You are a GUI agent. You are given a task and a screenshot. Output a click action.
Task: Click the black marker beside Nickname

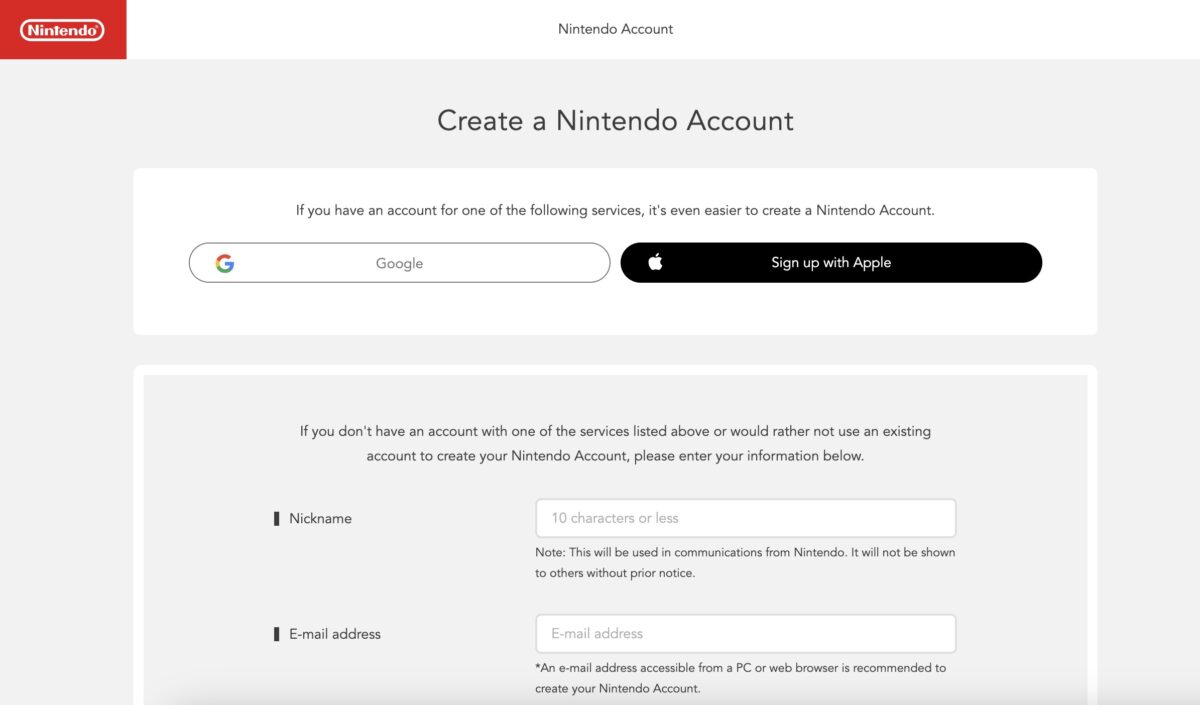point(277,519)
